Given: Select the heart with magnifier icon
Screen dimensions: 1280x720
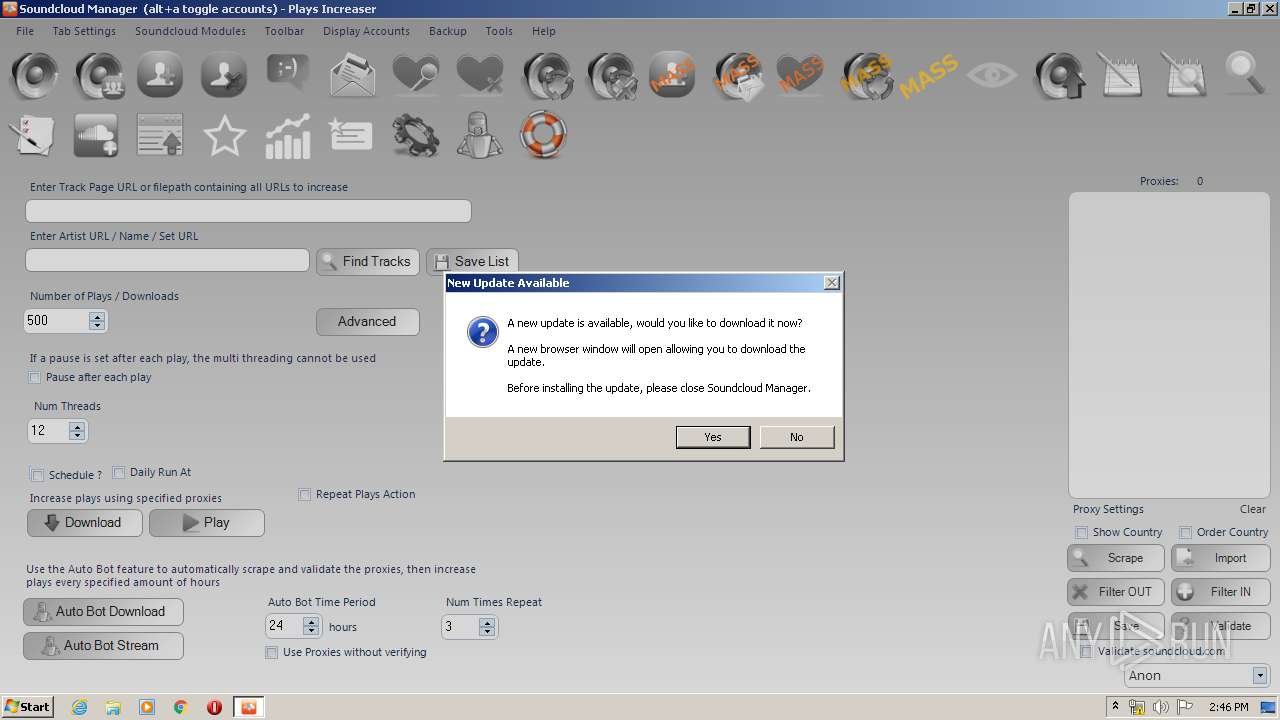Looking at the screenshot, I should [x=415, y=75].
